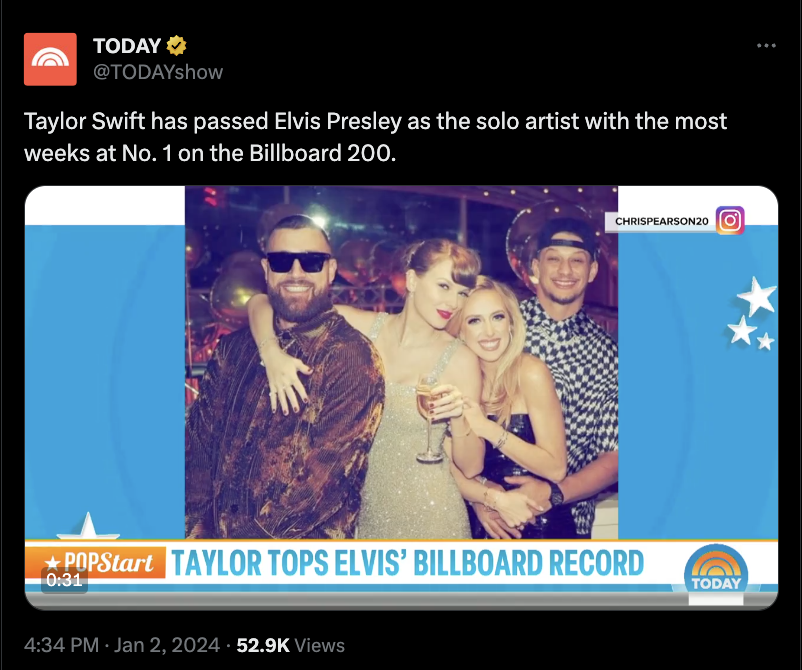Click the Taylor Tops Elvis' Billboard Record banner

tap(407, 563)
